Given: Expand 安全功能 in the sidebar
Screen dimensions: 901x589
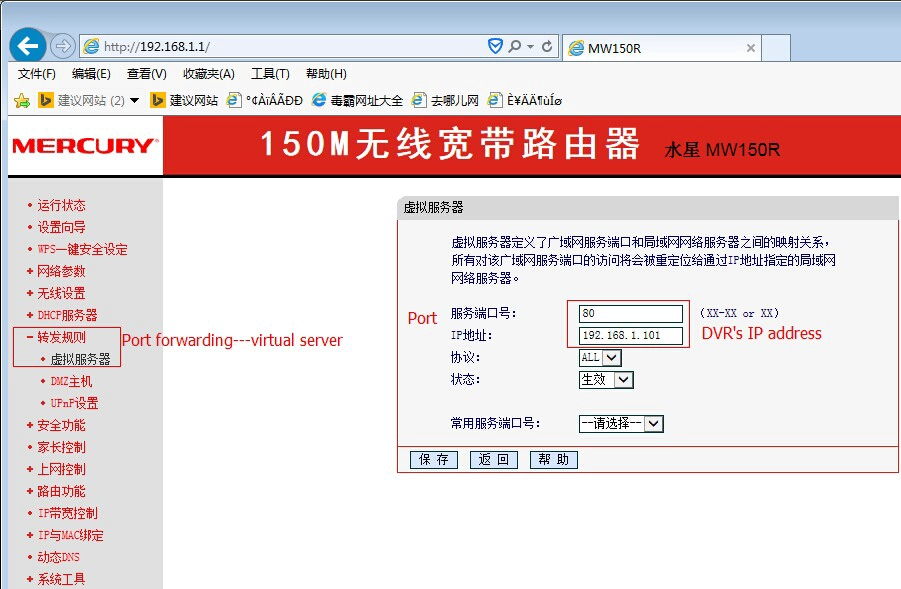Looking at the screenshot, I should click(61, 425).
